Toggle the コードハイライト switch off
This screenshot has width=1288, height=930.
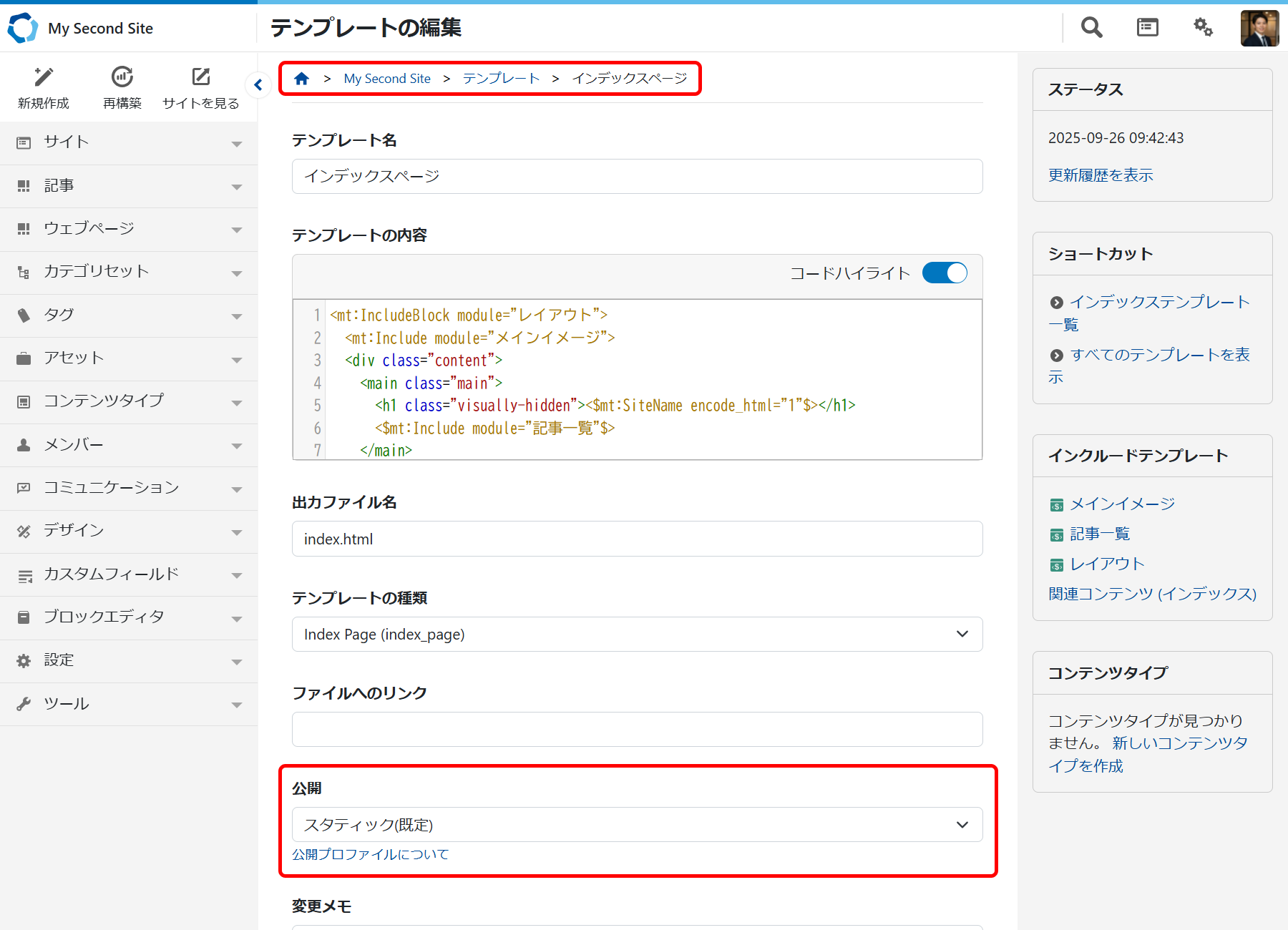point(945,273)
